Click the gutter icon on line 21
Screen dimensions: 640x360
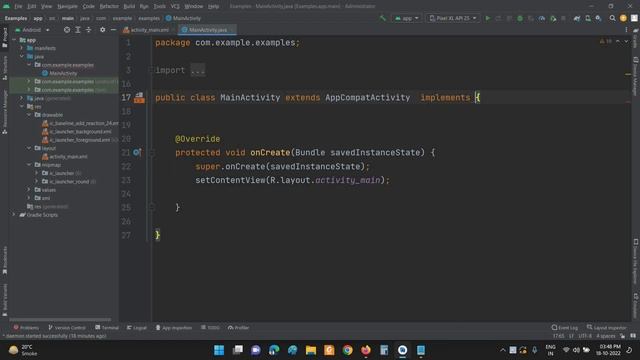click(137, 153)
